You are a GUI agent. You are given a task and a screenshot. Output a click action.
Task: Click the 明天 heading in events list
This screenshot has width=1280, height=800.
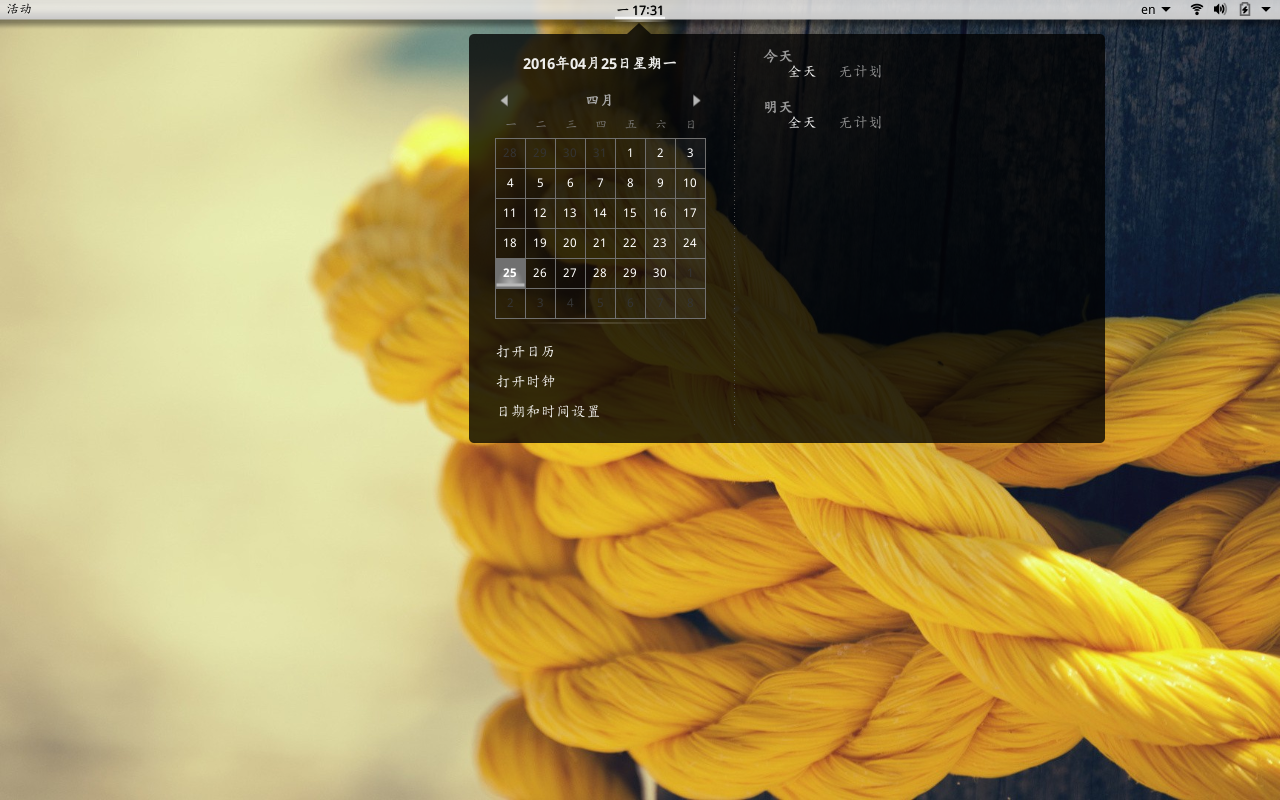(x=778, y=107)
